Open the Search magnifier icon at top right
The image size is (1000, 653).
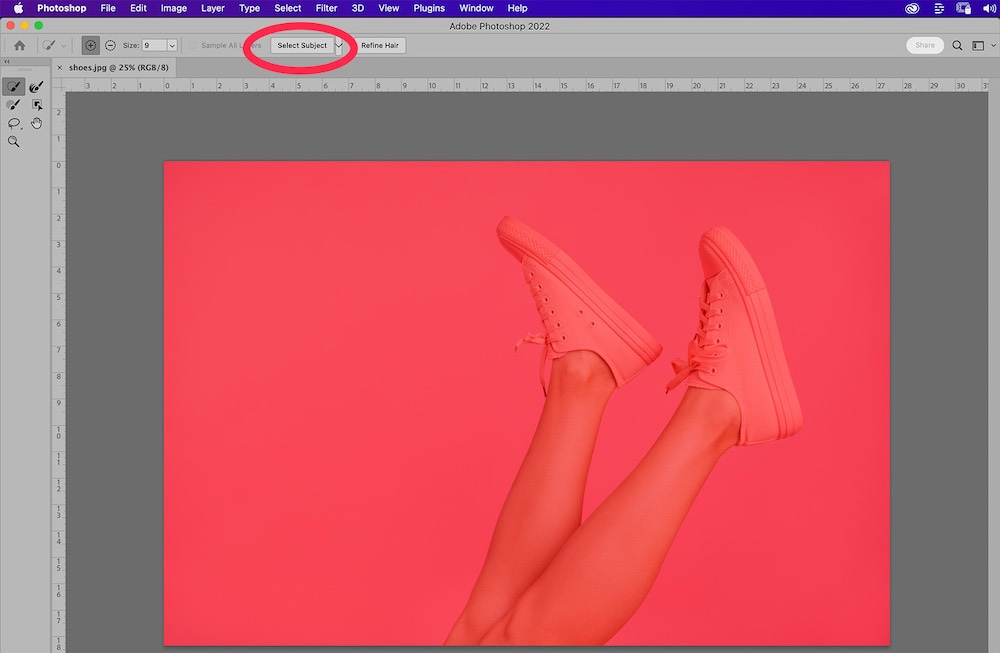click(x=957, y=45)
